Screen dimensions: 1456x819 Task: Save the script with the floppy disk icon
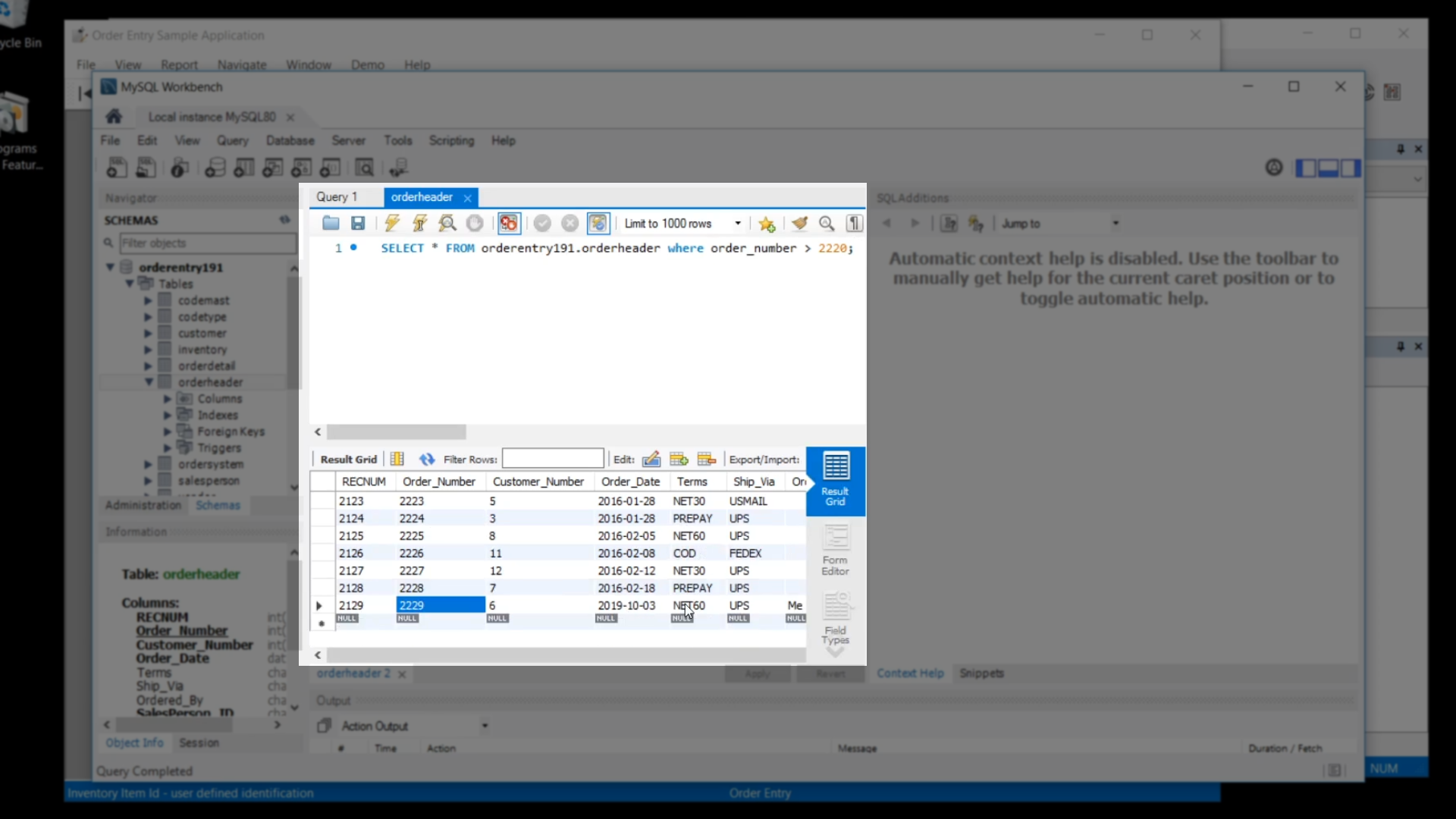(358, 223)
